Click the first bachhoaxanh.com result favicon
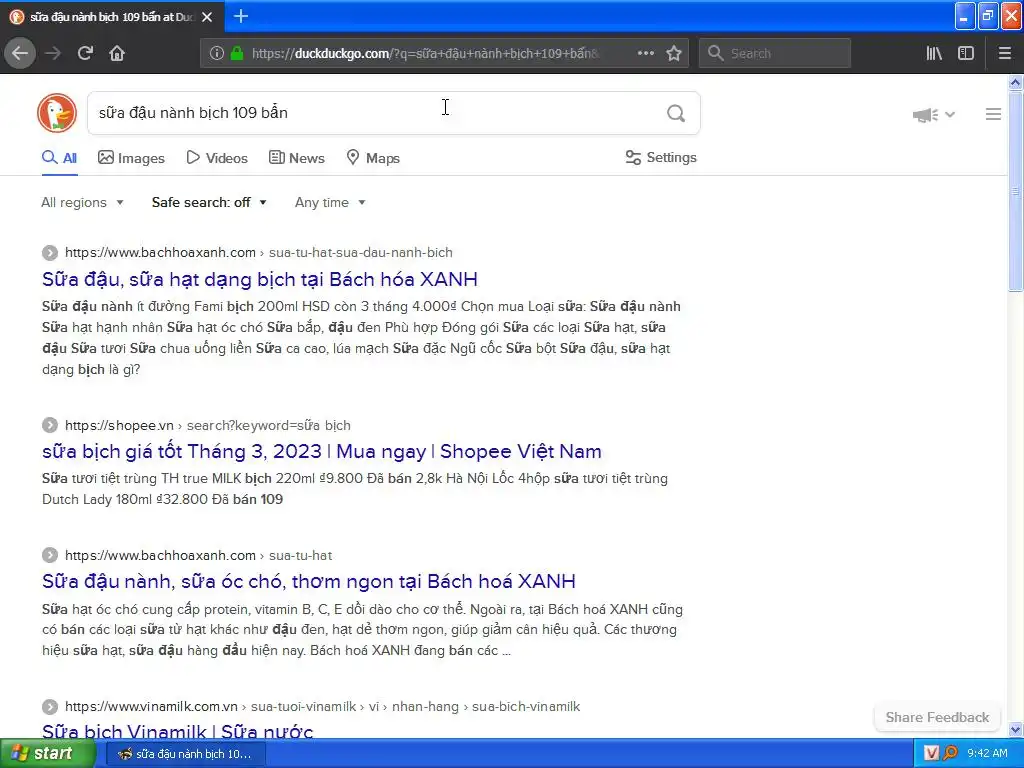 50,253
